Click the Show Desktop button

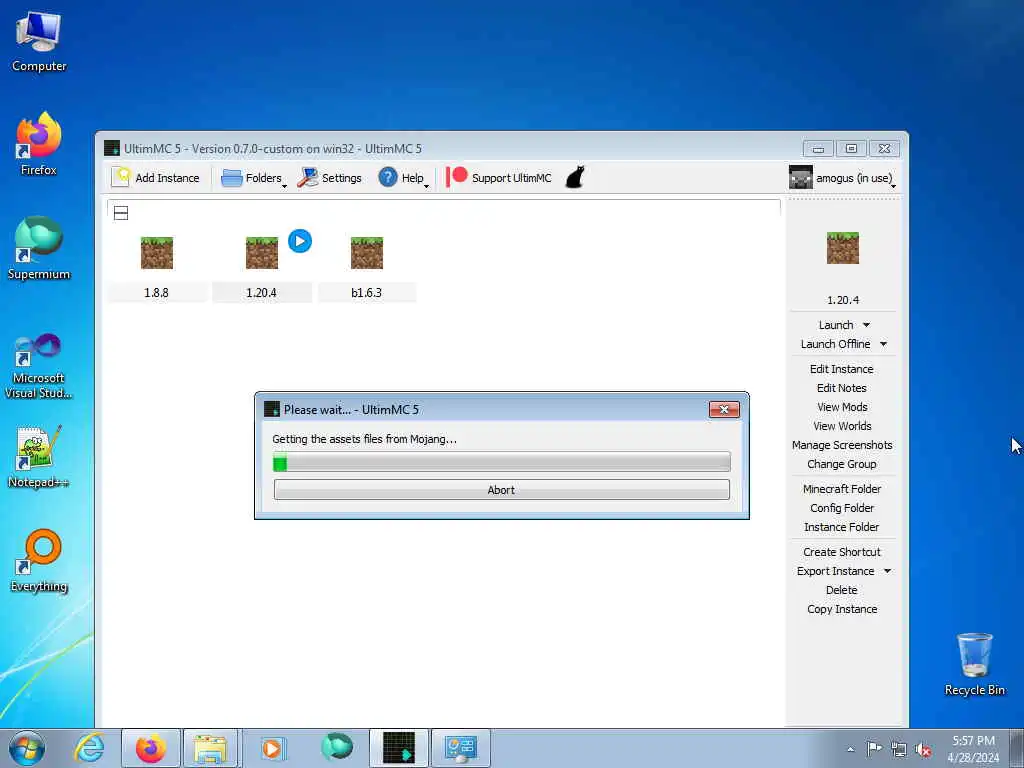[1017, 748]
